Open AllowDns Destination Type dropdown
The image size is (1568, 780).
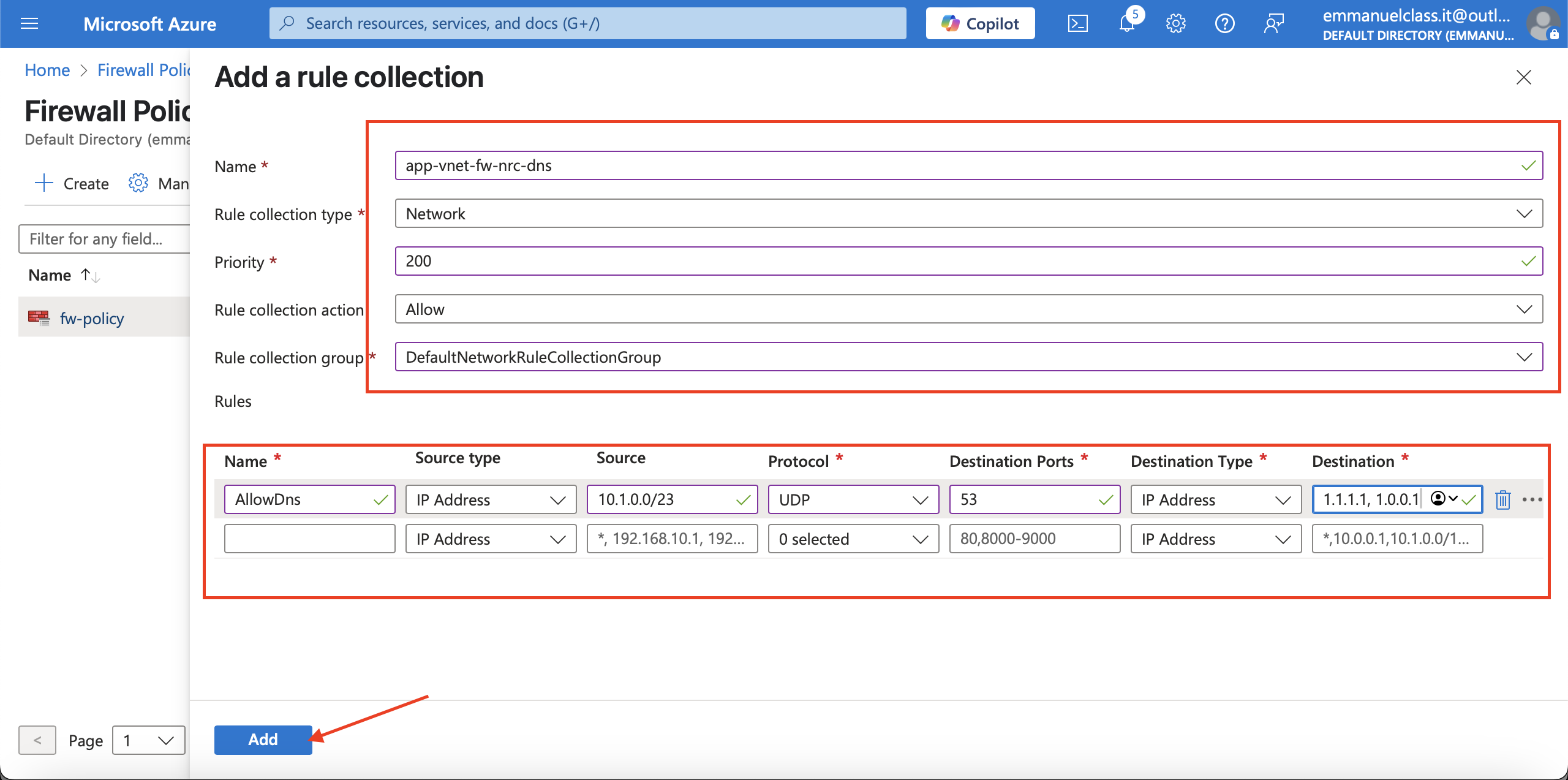pyautogui.click(x=1216, y=499)
